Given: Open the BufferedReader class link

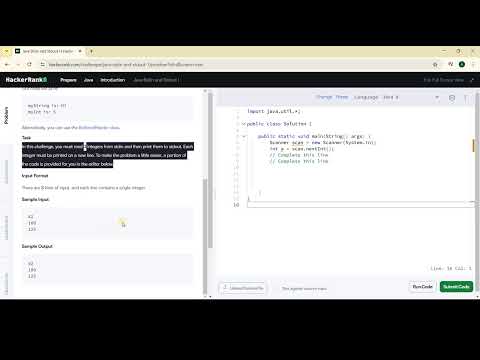Looking at the screenshot, I should coord(99,127).
